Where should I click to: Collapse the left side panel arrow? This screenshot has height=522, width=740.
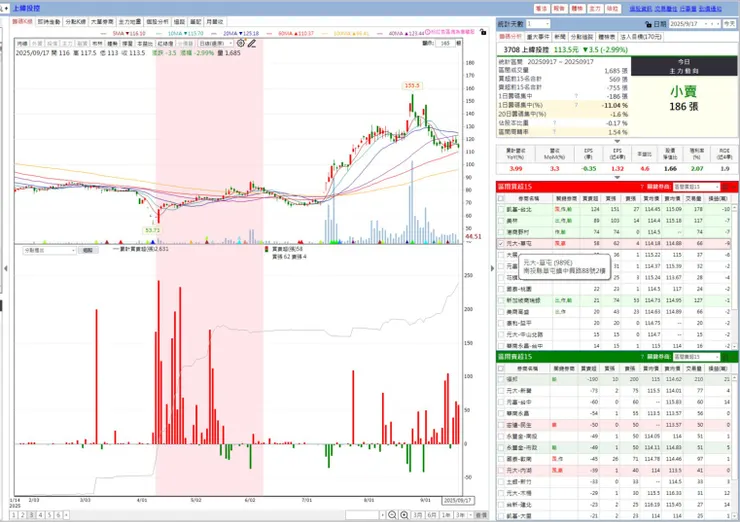pos(6,269)
